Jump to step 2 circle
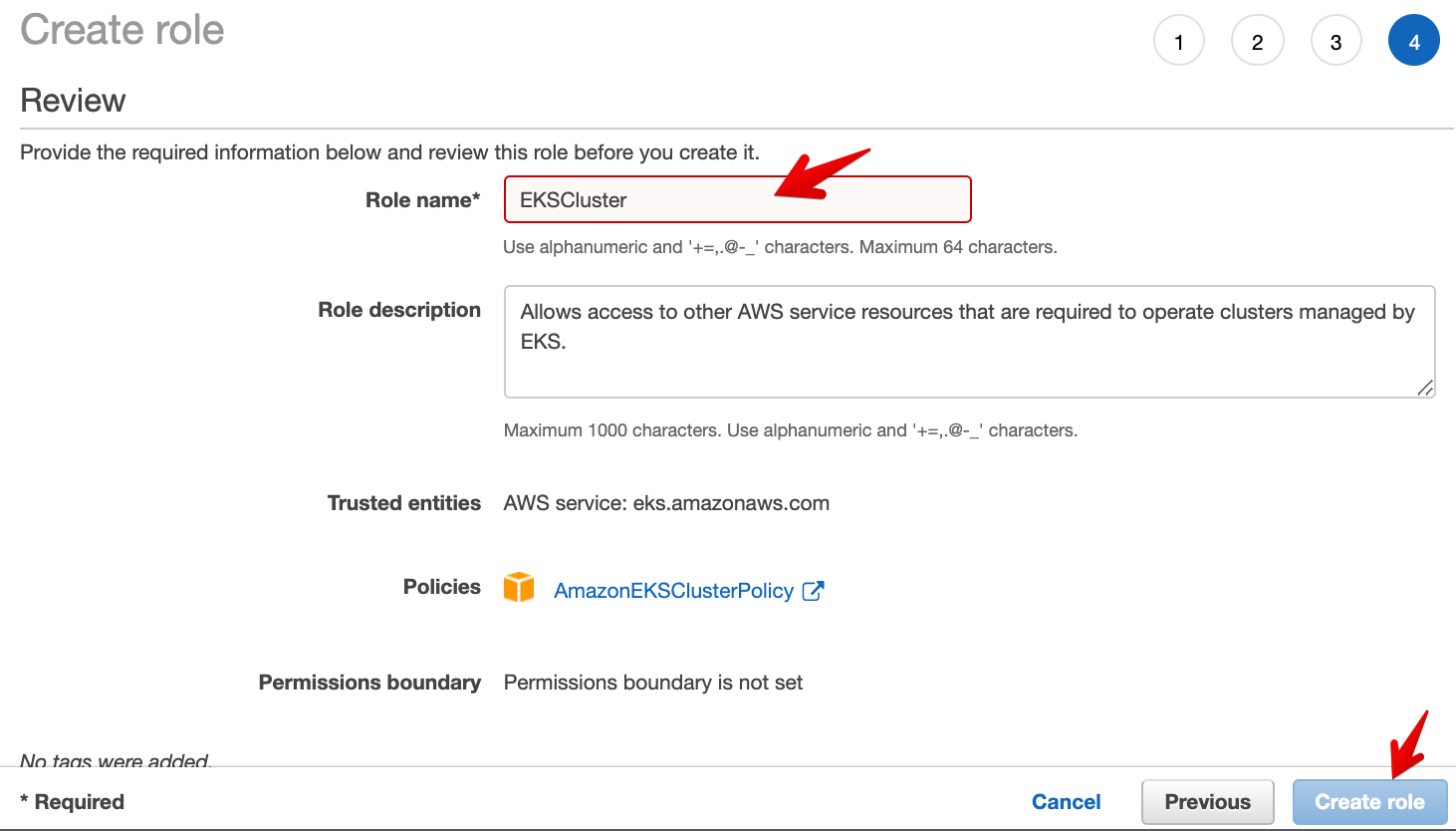1456x831 pixels. pyautogui.click(x=1257, y=42)
